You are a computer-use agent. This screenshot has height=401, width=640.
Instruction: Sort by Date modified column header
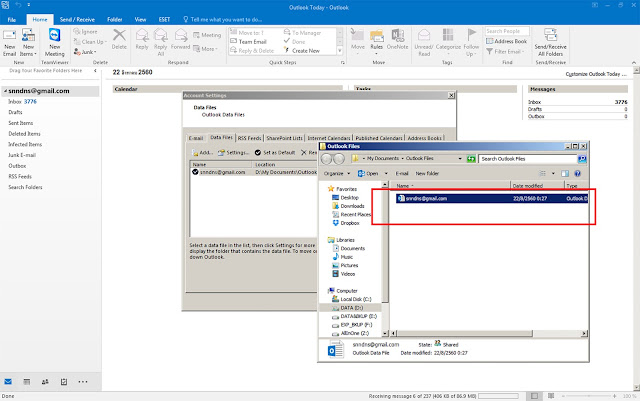[537, 186]
